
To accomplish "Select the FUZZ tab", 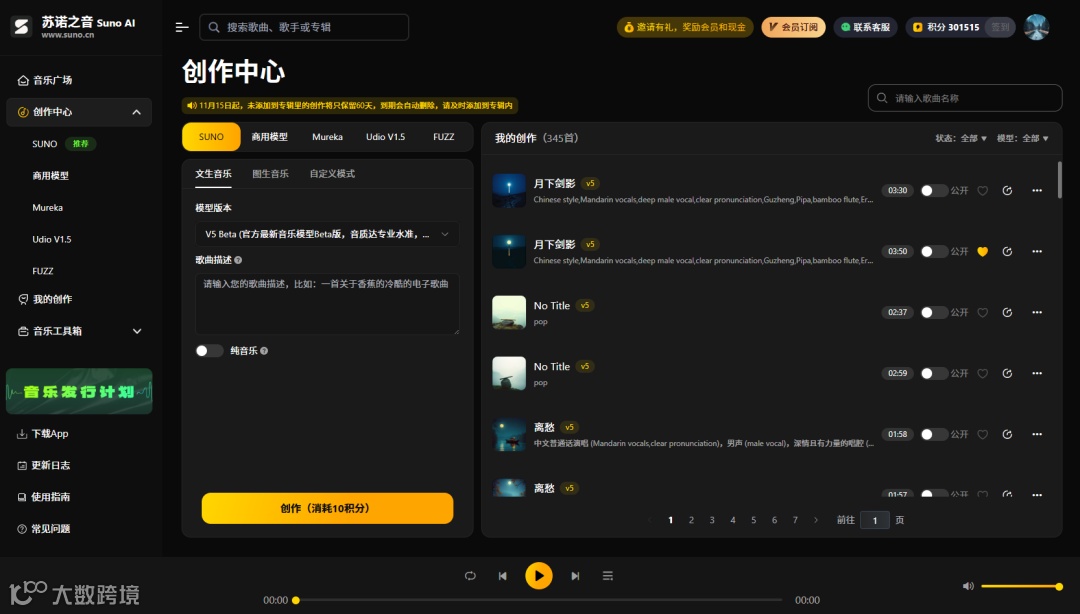I will coord(444,137).
